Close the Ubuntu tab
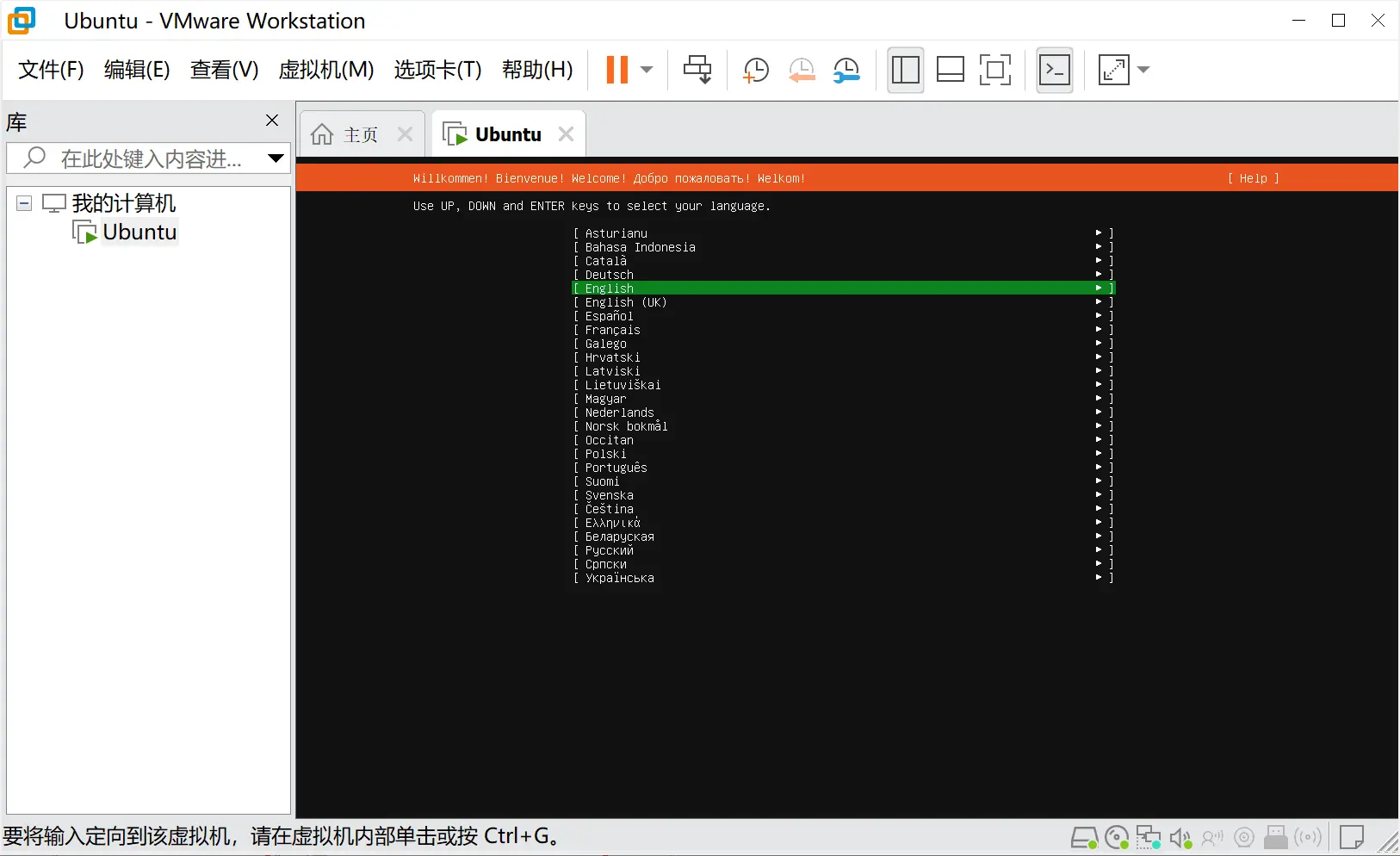The height and width of the screenshot is (856, 1400). [x=566, y=134]
